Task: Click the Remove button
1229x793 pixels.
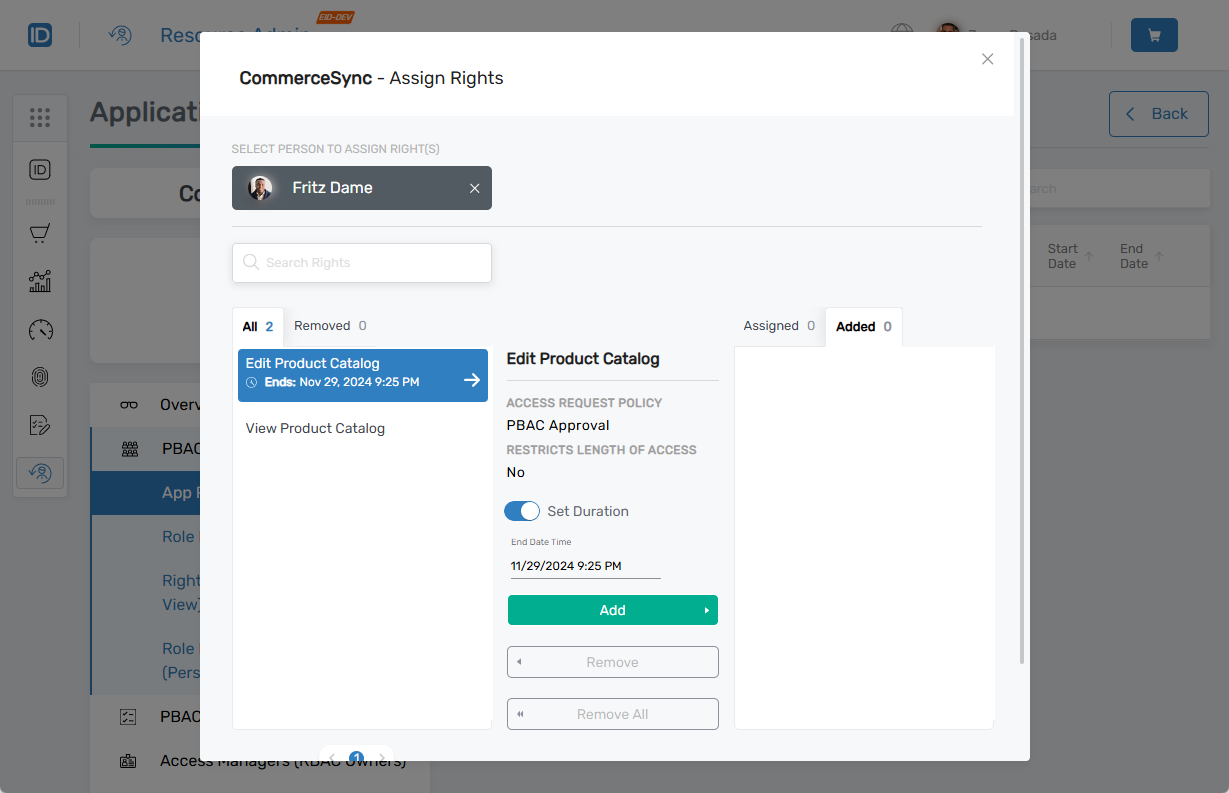Action: click(613, 662)
